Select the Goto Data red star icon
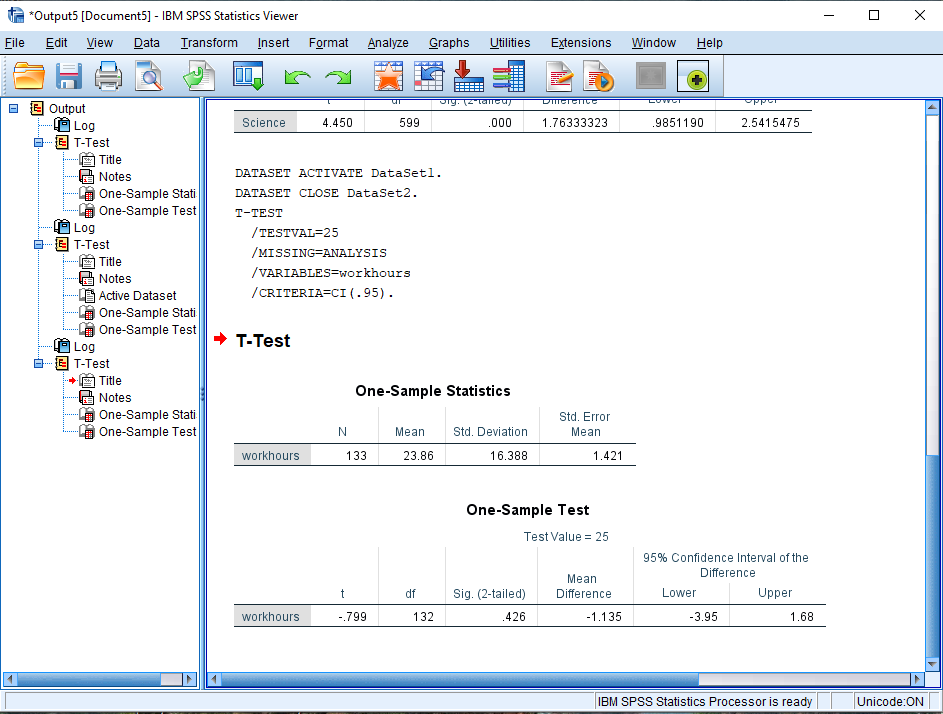The height and width of the screenshot is (714, 943). click(x=388, y=76)
